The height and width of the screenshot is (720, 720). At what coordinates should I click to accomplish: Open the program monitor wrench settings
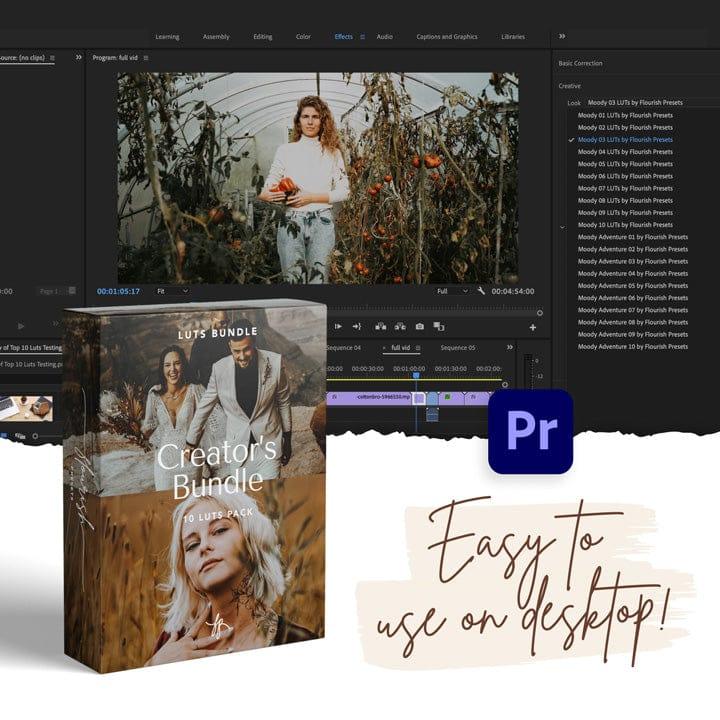(481, 291)
